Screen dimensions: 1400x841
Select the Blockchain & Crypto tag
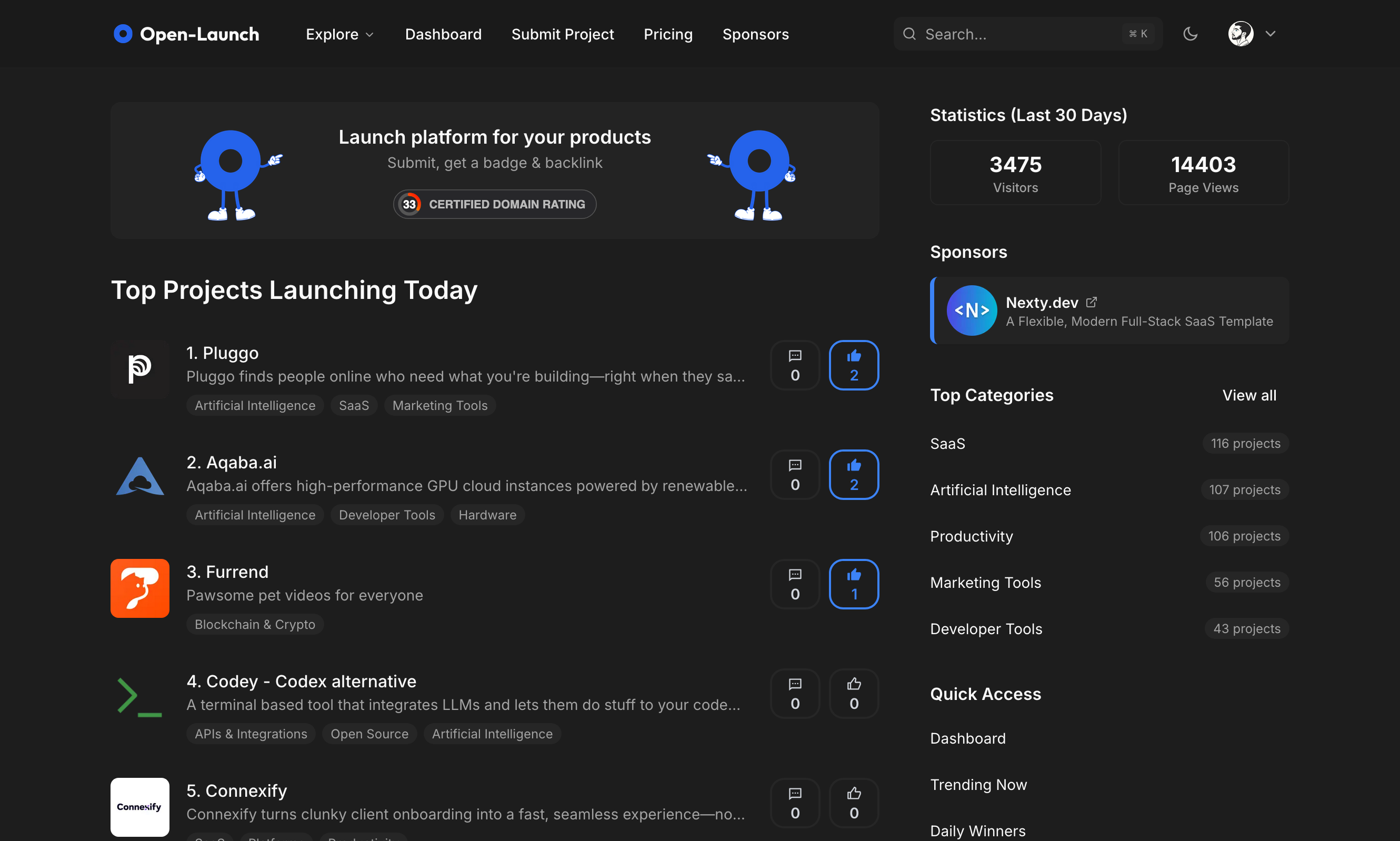255,624
